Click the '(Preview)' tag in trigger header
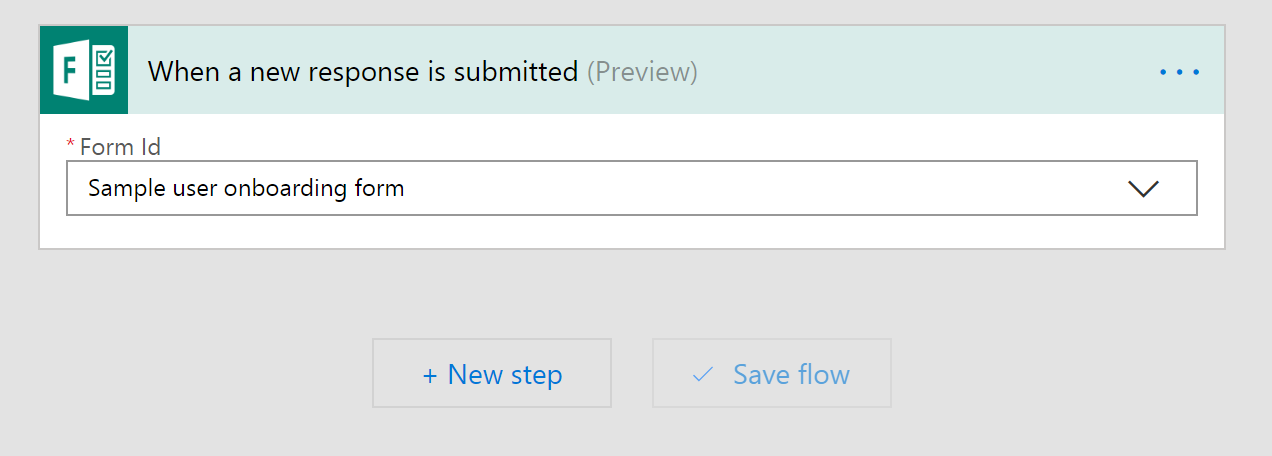 [x=642, y=72]
